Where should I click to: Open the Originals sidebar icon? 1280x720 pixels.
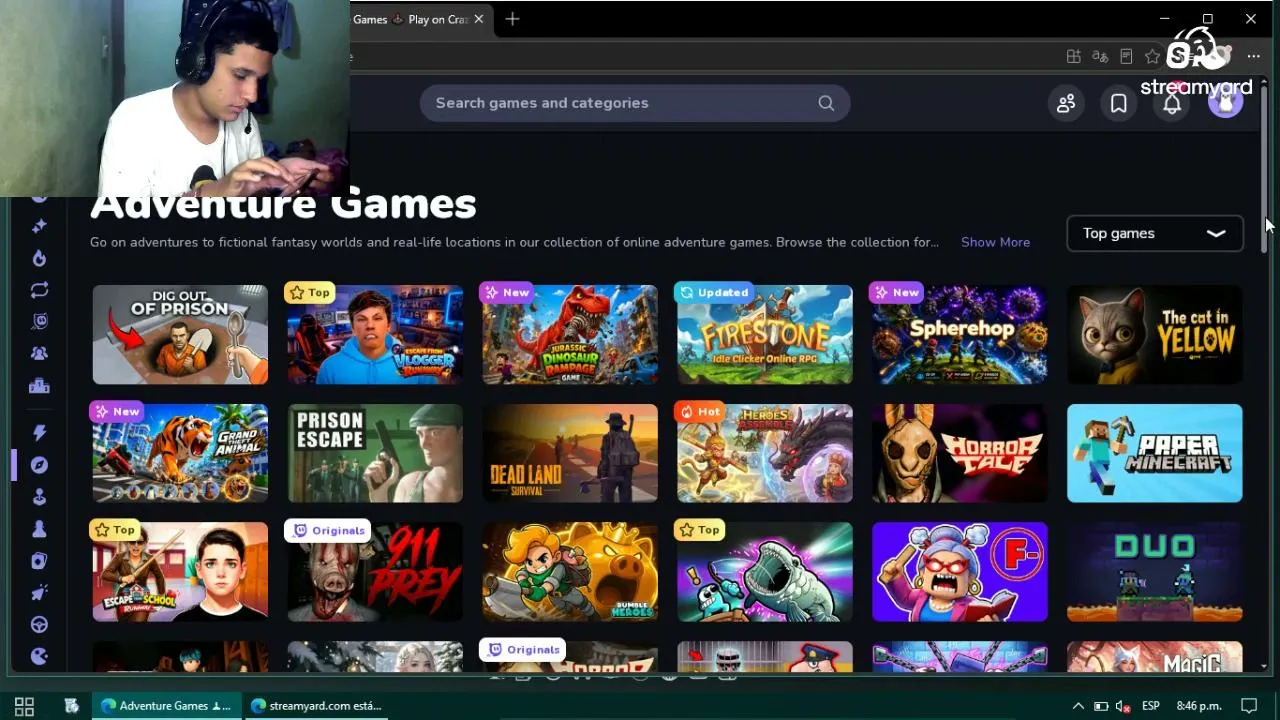click(x=39, y=321)
